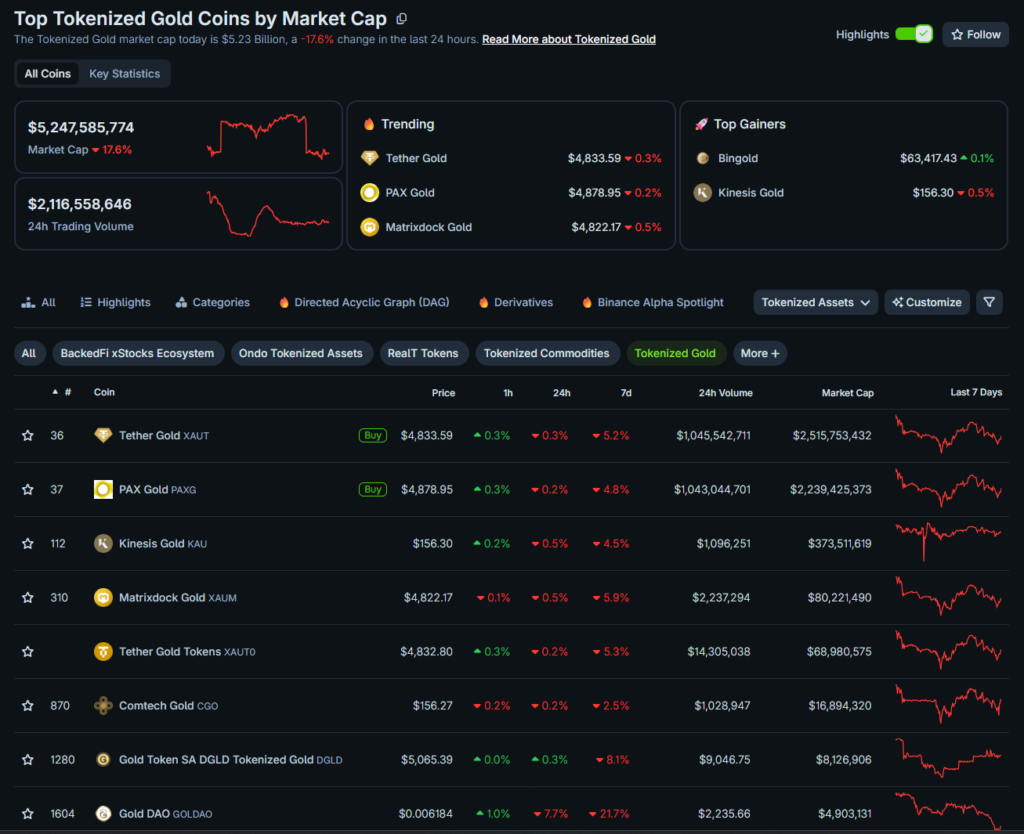Viewport: 1024px width, 834px height.
Task: Click the Follow button
Action: click(x=975, y=34)
